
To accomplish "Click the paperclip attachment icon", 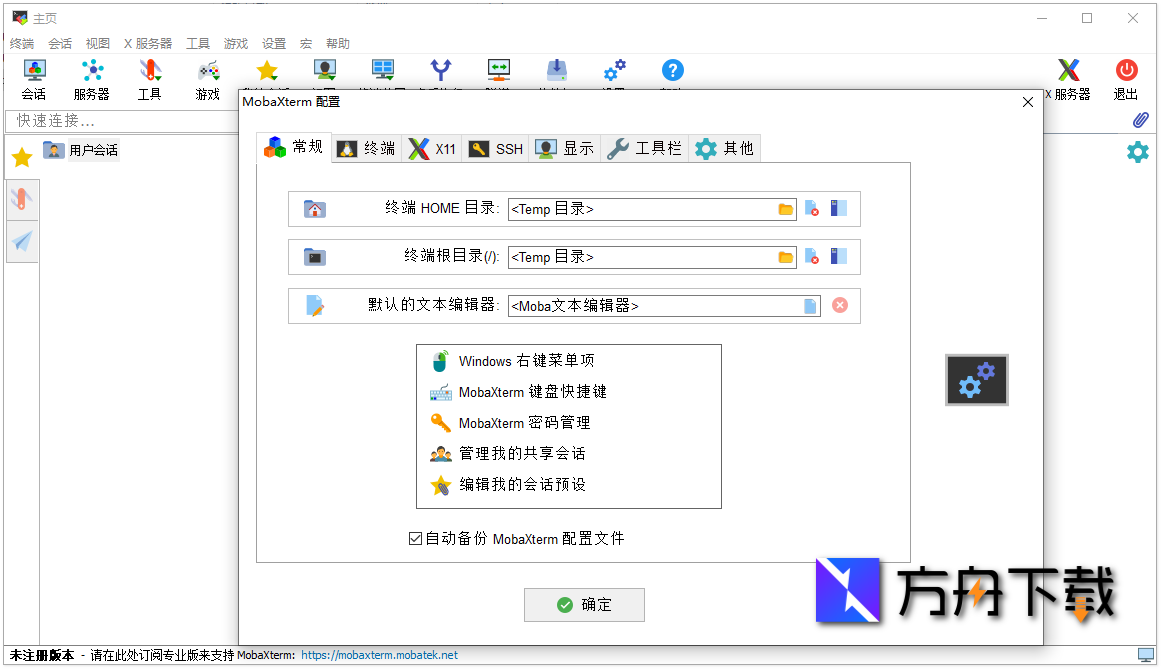I will 1139,120.
